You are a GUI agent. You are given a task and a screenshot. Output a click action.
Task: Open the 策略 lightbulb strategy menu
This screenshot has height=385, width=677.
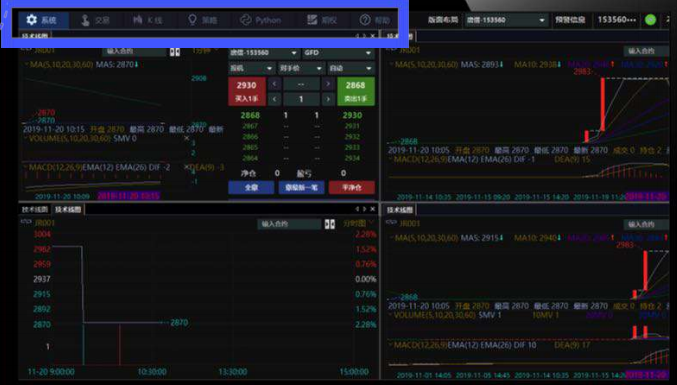point(202,20)
